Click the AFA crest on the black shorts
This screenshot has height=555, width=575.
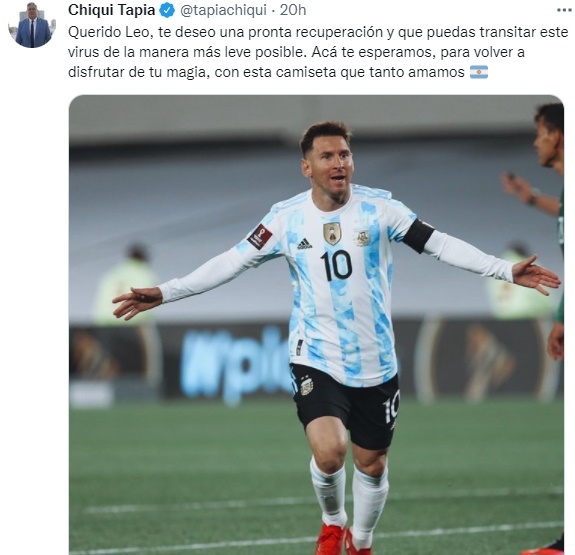tap(307, 386)
